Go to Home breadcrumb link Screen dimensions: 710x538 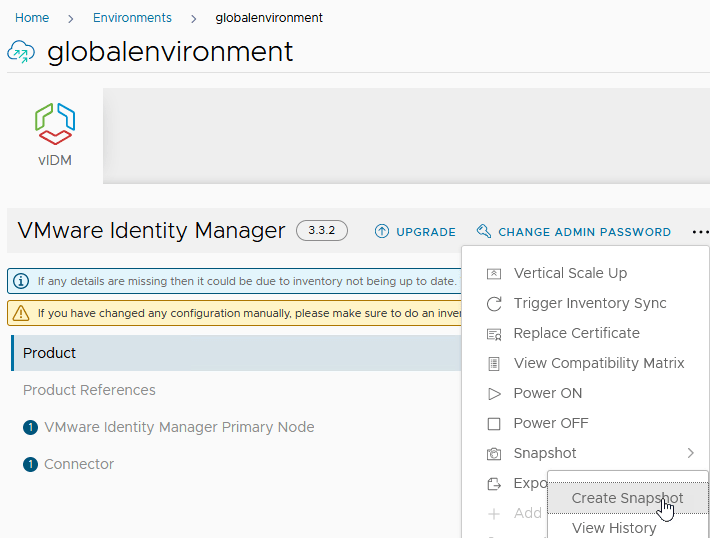click(x=32, y=18)
